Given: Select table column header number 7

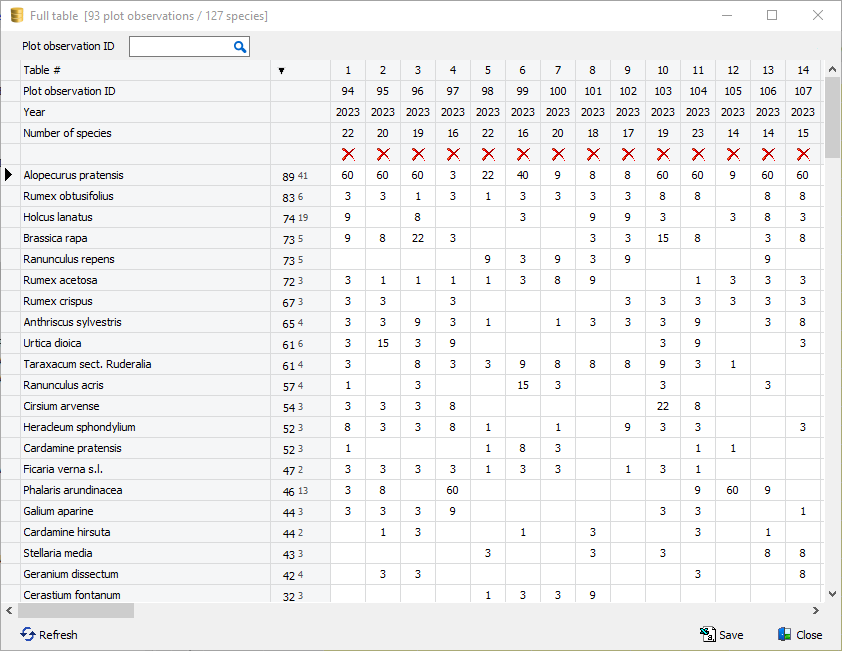Looking at the screenshot, I should [558, 70].
